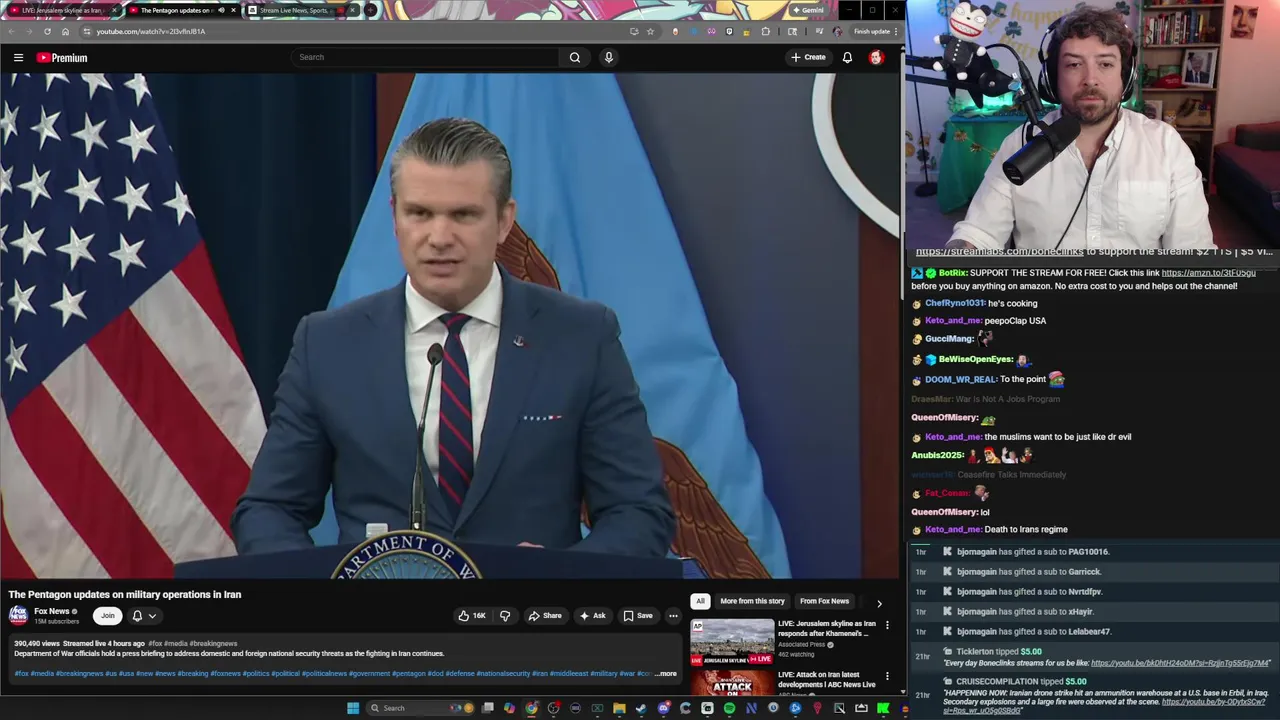
Task: Open the Fox News channel avatar
Action: pyautogui.click(x=18, y=615)
